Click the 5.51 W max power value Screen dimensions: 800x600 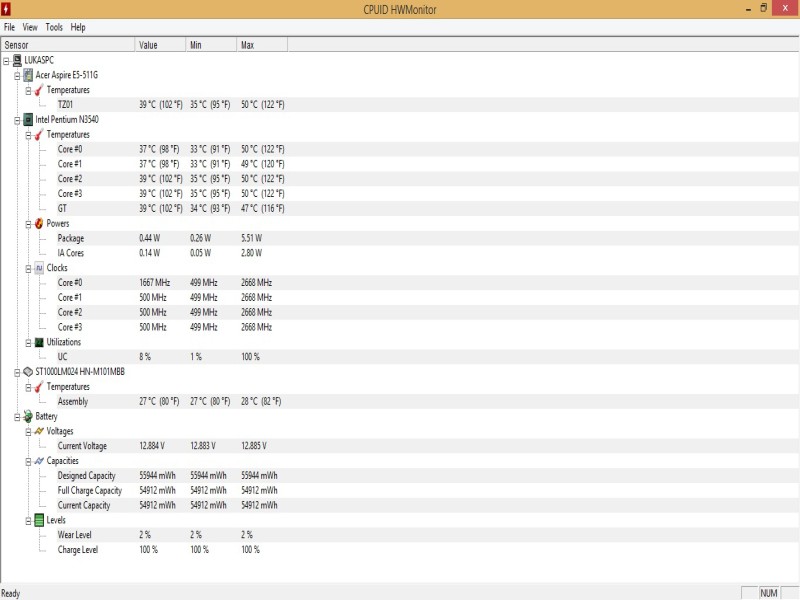coord(252,238)
